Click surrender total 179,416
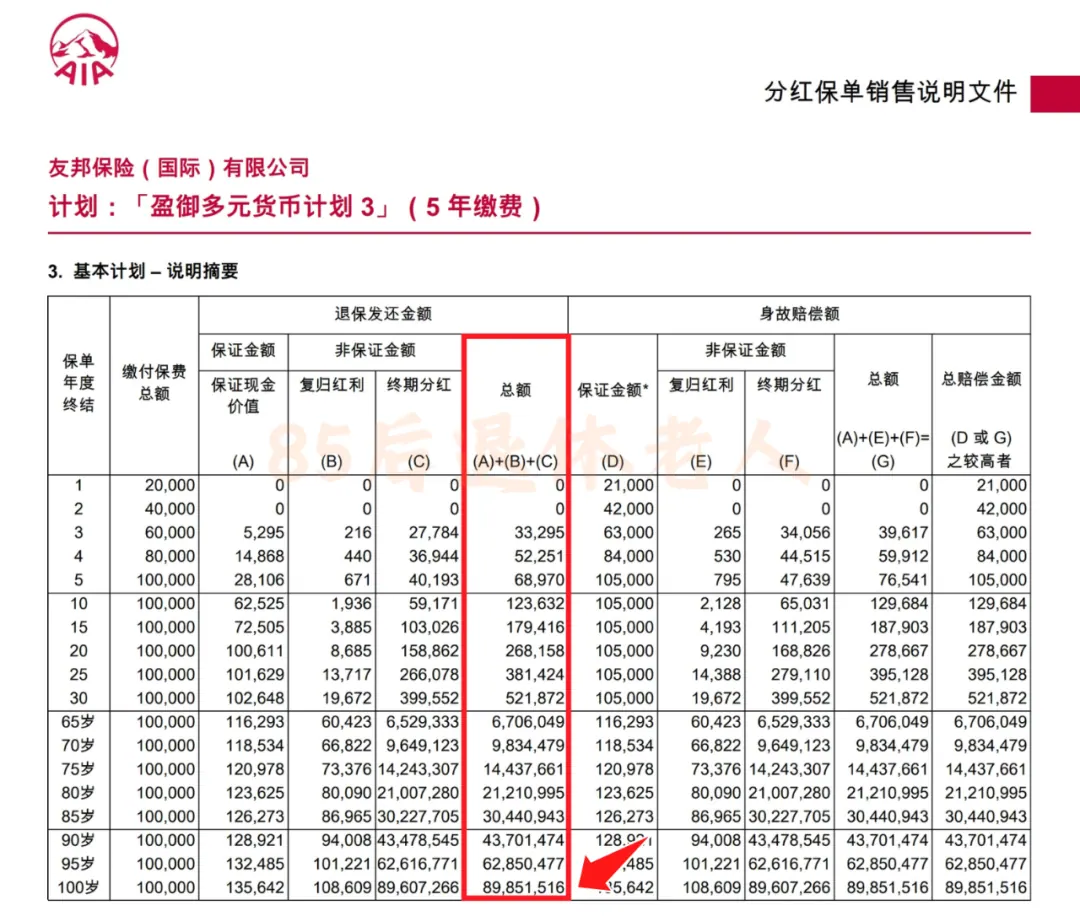This screenshot has width=1080, height=916. [535, 627]
